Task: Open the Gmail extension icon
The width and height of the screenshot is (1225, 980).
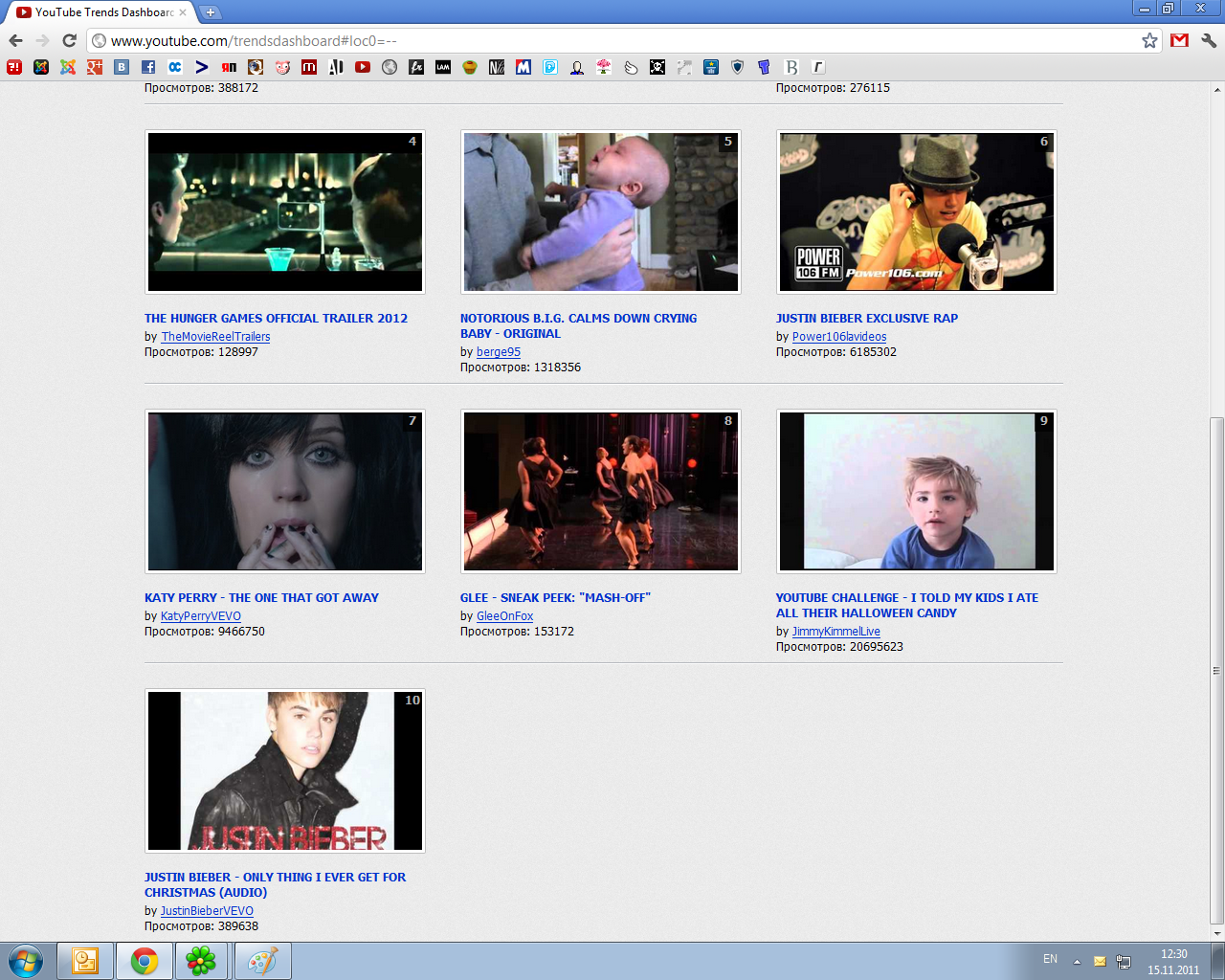Action: coord(1179,40)
